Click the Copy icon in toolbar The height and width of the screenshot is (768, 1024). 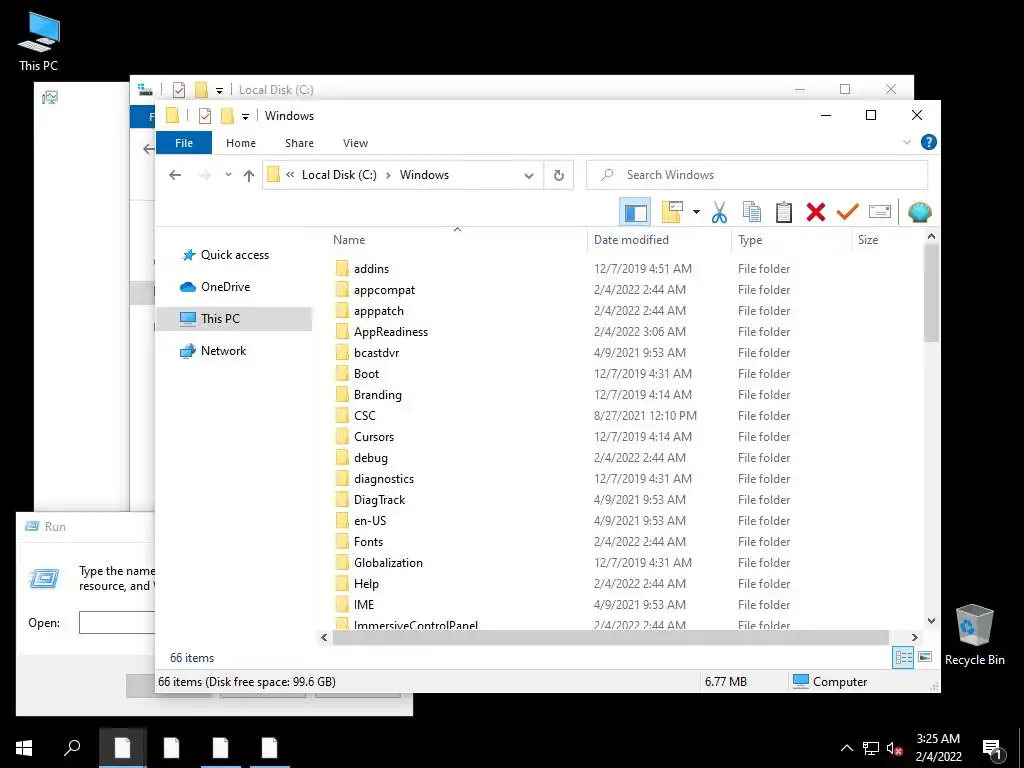tap(751, 212)
